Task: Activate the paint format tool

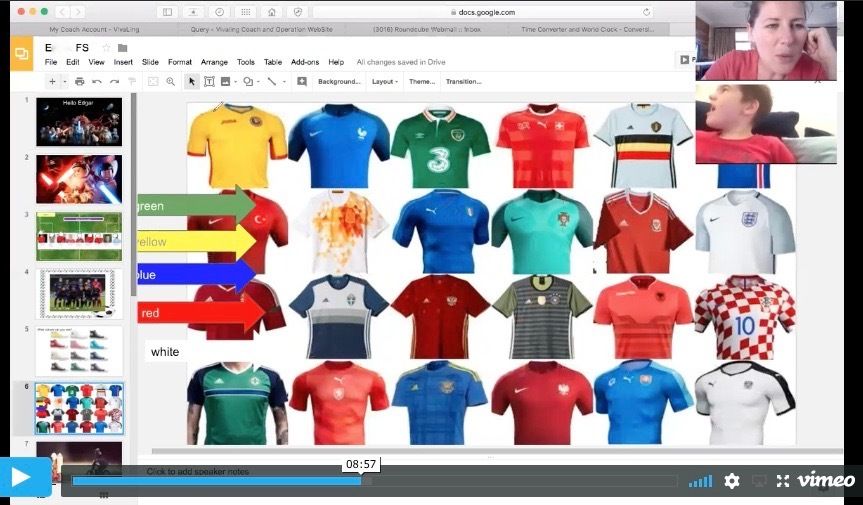Action: point(132,81)
